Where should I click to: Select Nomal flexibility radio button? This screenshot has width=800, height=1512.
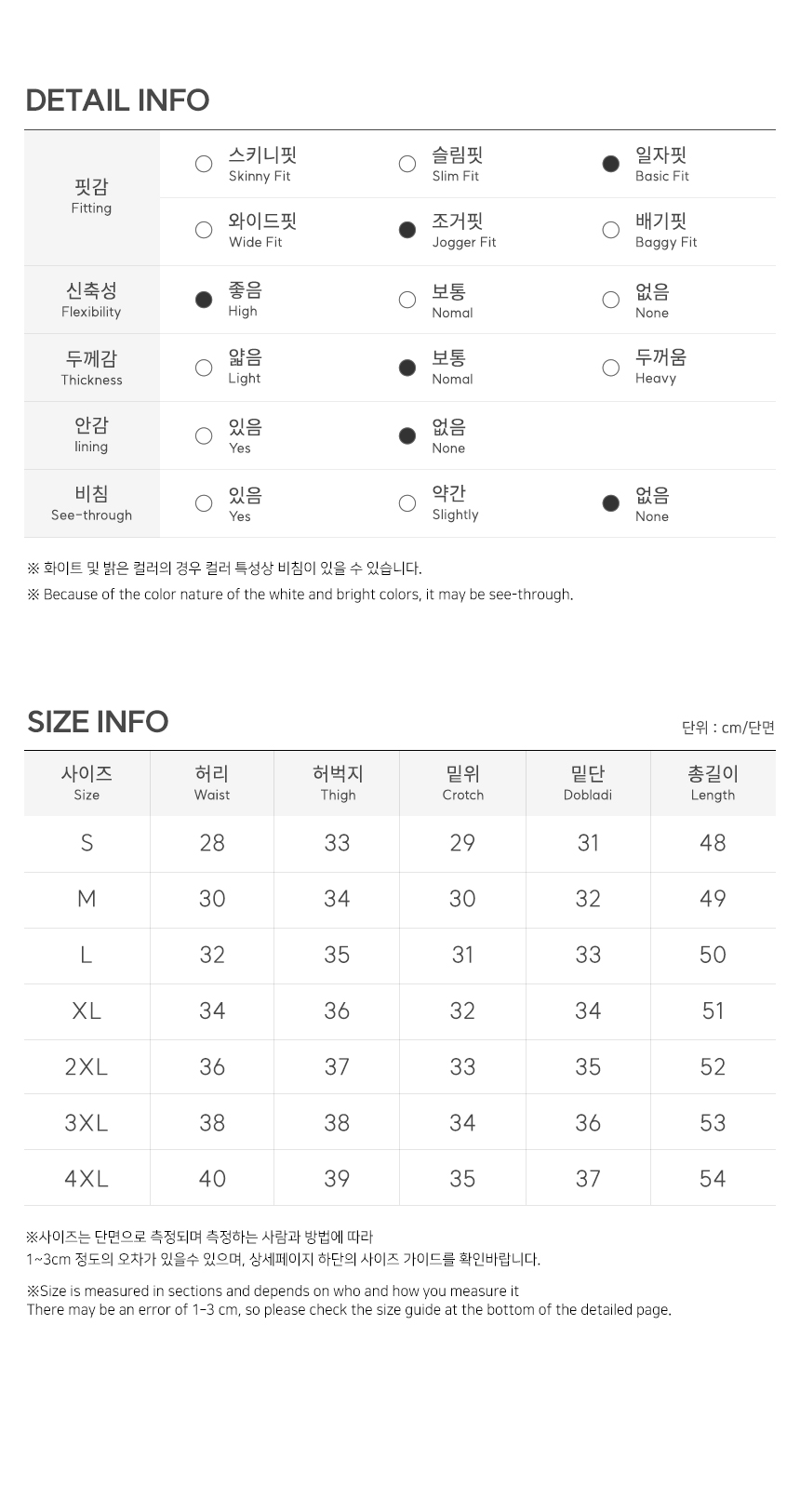[407, 300]
